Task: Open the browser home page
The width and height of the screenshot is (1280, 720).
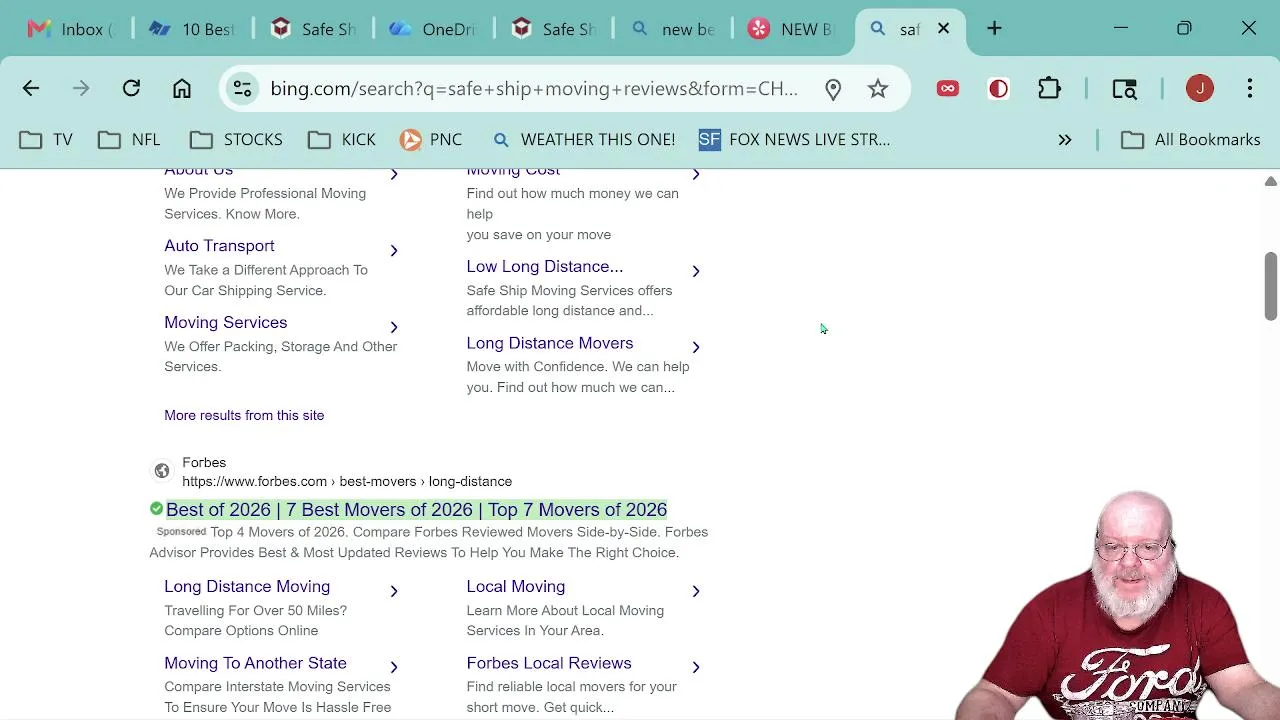Action: pyautogui.click(x=182, y=89)
